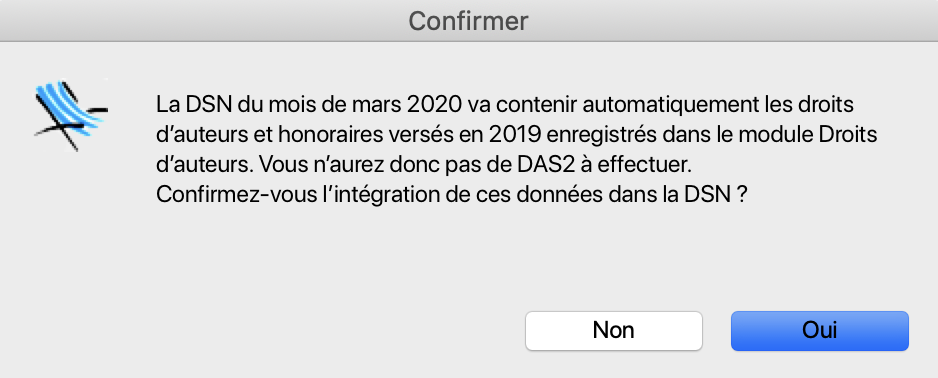938x378 pixels.
Task: Click the Confirmer dialog title text
Action: [468, 21]
